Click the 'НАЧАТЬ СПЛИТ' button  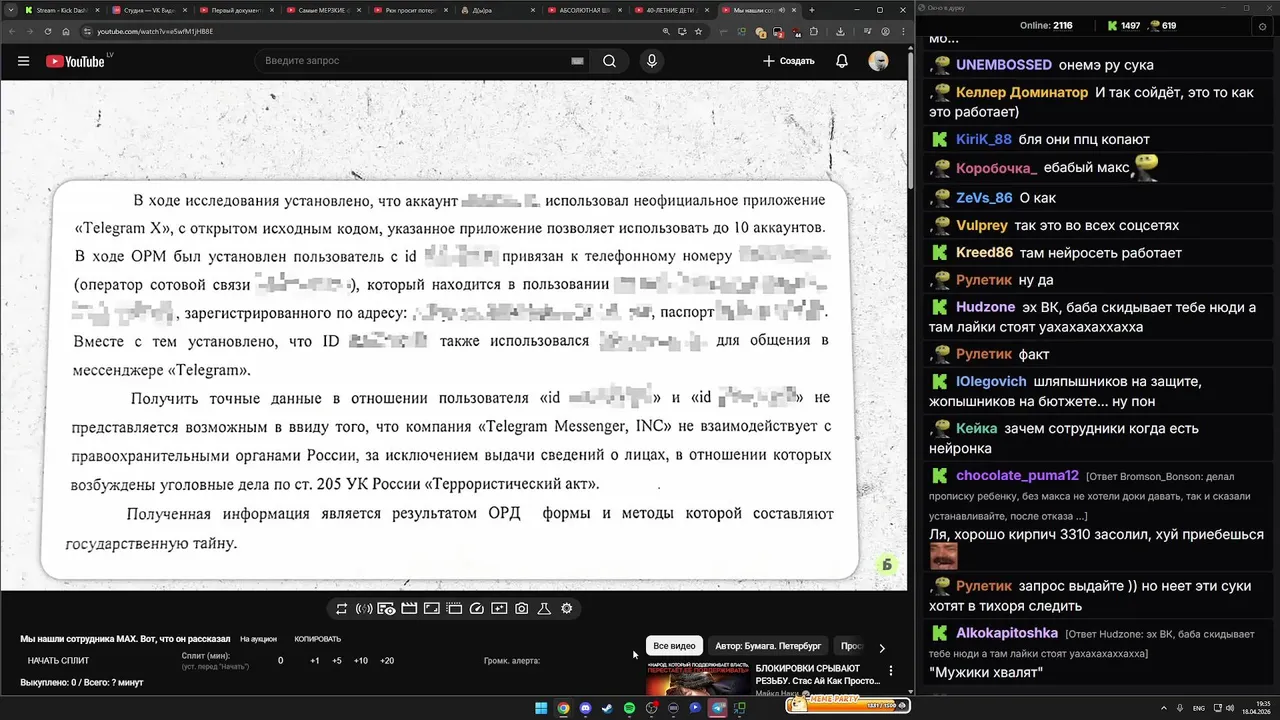(x=58, y=660)
